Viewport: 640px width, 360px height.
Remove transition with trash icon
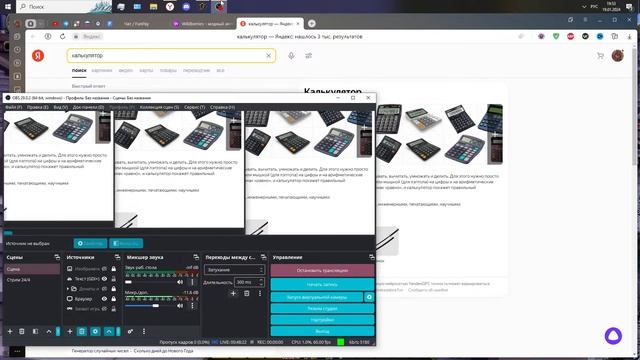click(x=247, y=293)
